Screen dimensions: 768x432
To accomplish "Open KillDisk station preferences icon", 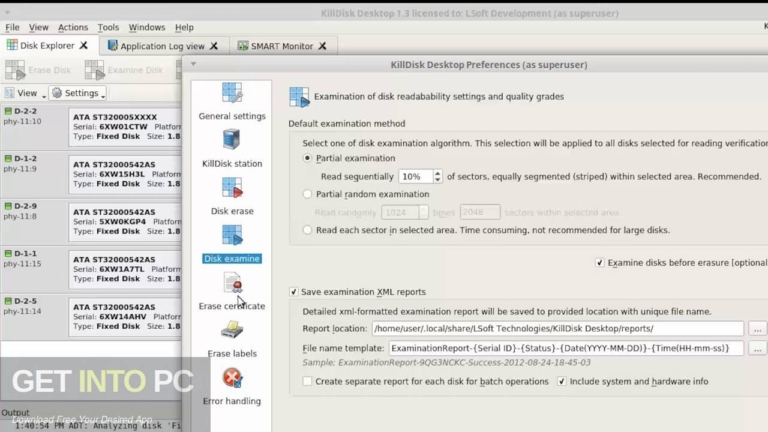I will pos(232,140).
